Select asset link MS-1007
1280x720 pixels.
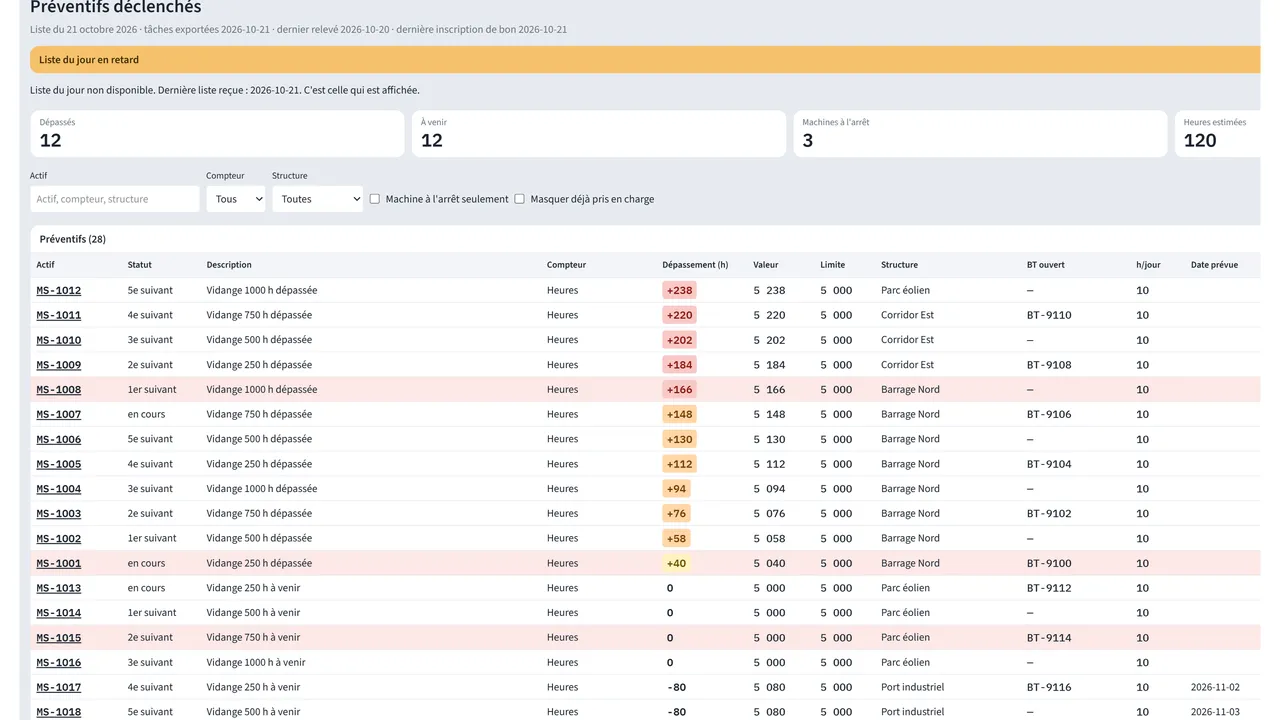(59, 414)
